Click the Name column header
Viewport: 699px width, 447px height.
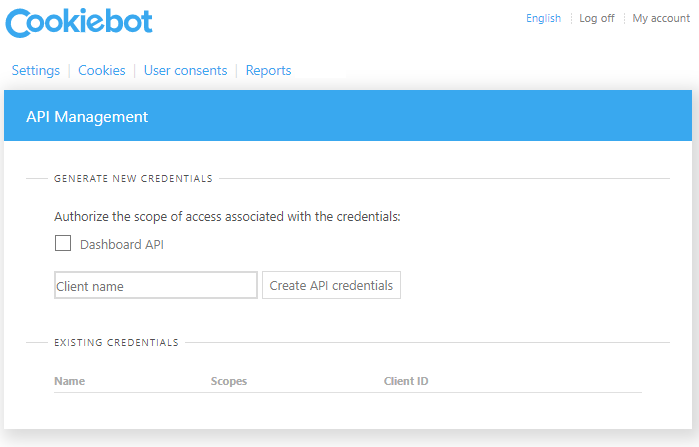click(x=69, y=381)
